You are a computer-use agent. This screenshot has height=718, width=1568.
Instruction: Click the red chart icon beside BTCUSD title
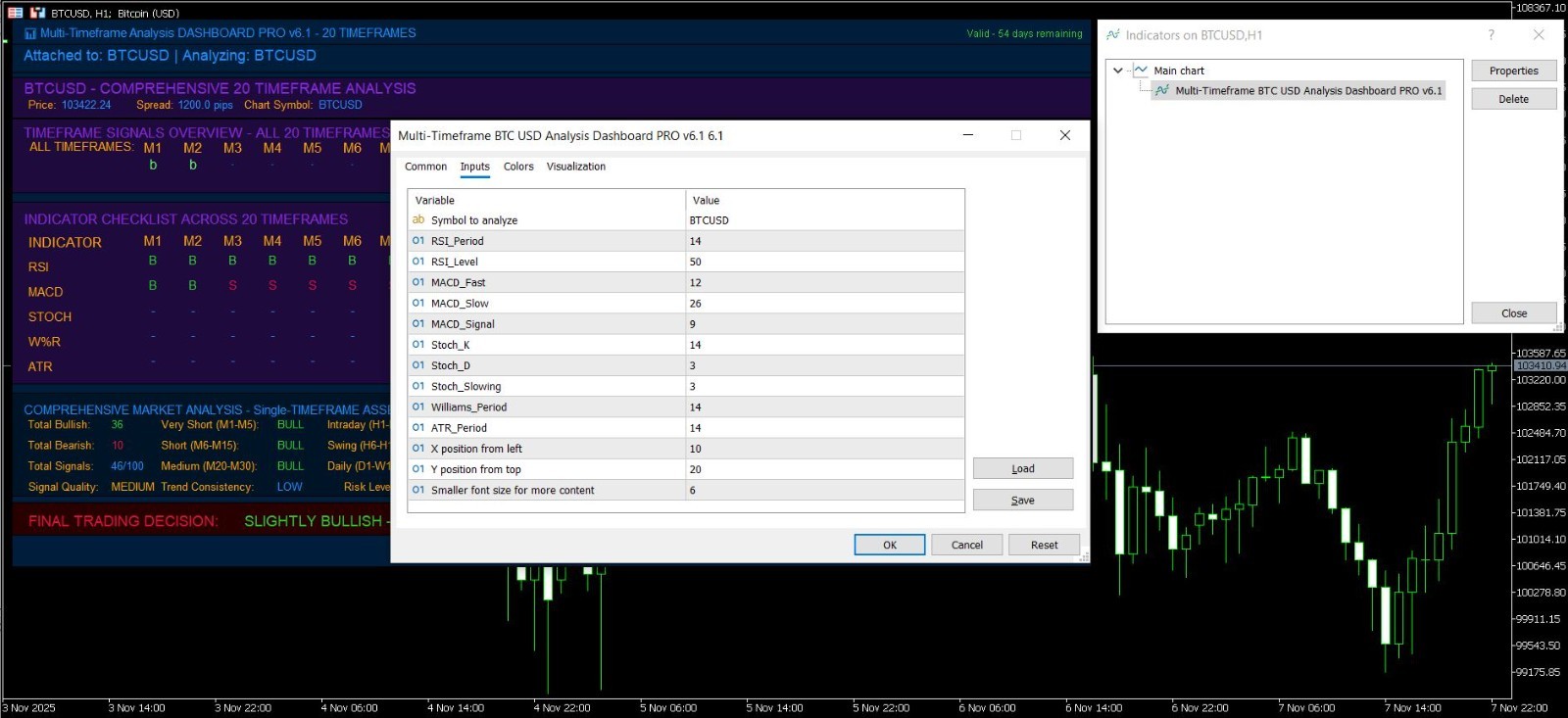(37, 13)
